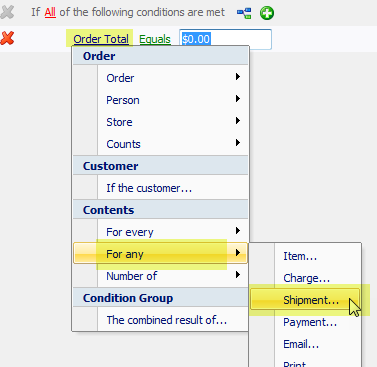Screen dimensions: 377x367
Task: Change the 'All' conditions link
Action: pyautogui.click(x=50, y=13)
